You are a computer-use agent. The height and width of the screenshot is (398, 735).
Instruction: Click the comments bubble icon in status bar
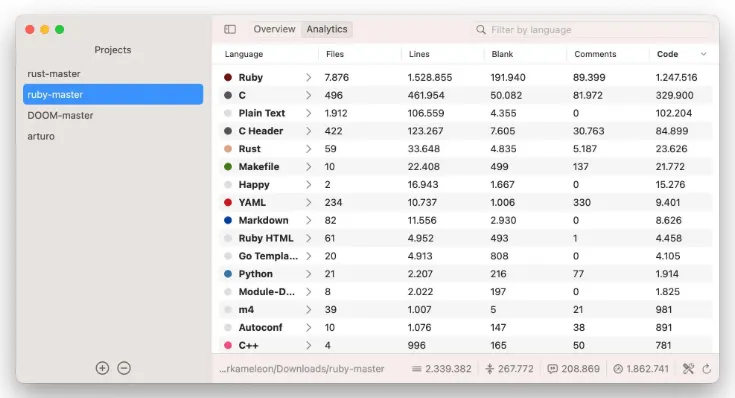click(553, 369)
